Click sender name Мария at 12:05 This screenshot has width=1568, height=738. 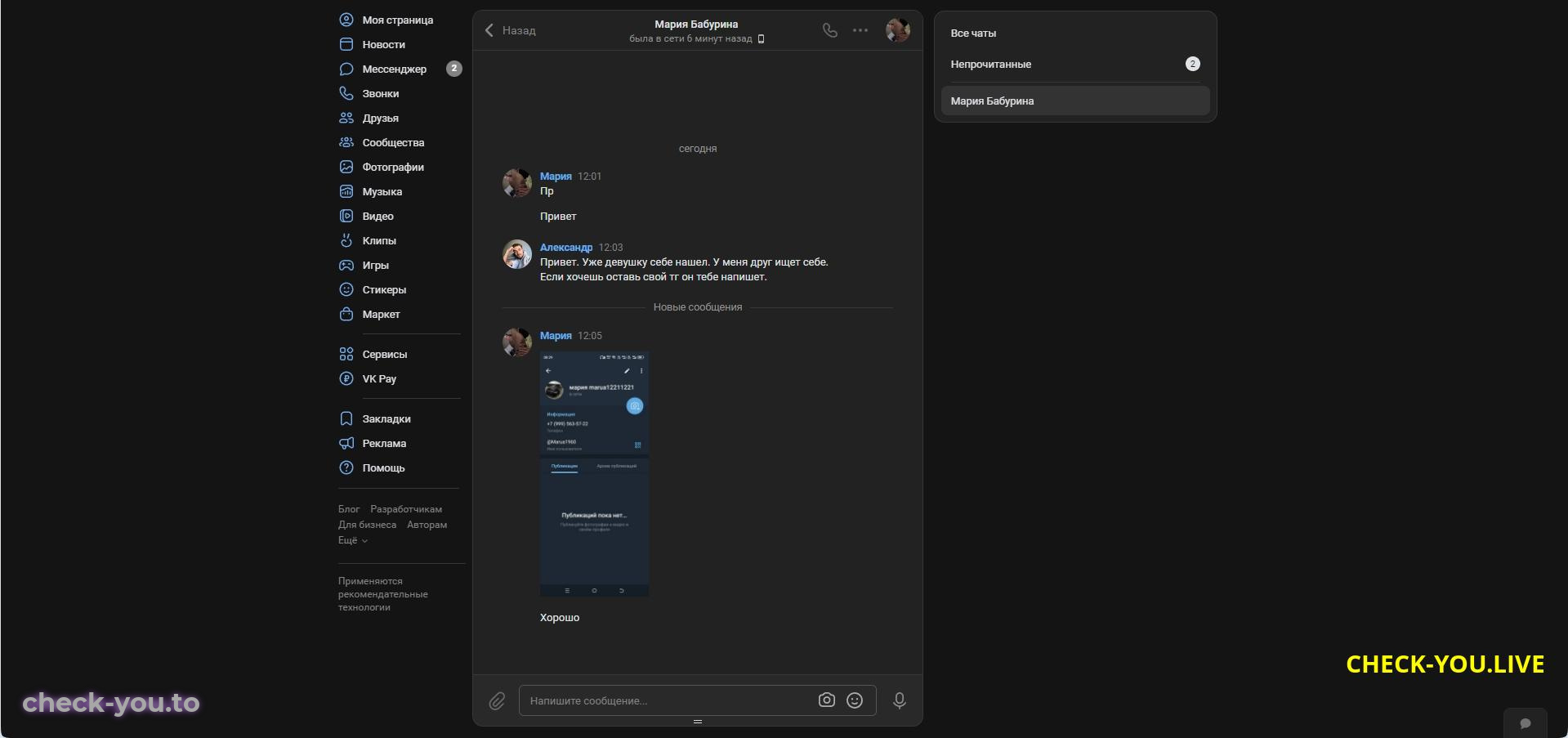(556, 336)
